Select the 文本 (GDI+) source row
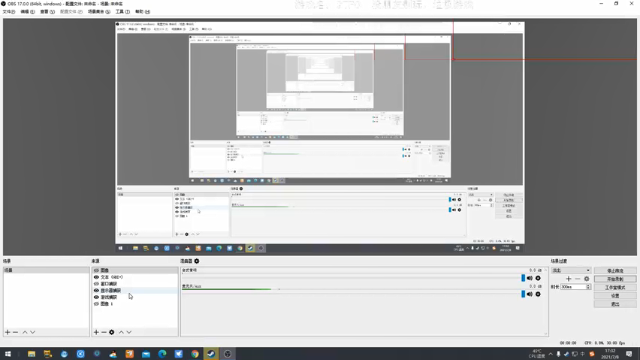This screenshot has height=360, width=640. pos(135,277)
